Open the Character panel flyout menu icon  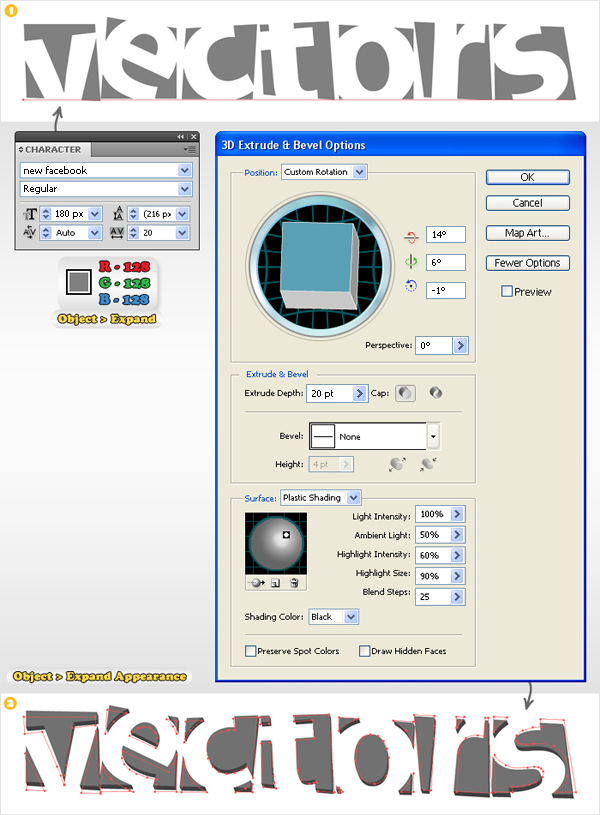click(189, 149)
